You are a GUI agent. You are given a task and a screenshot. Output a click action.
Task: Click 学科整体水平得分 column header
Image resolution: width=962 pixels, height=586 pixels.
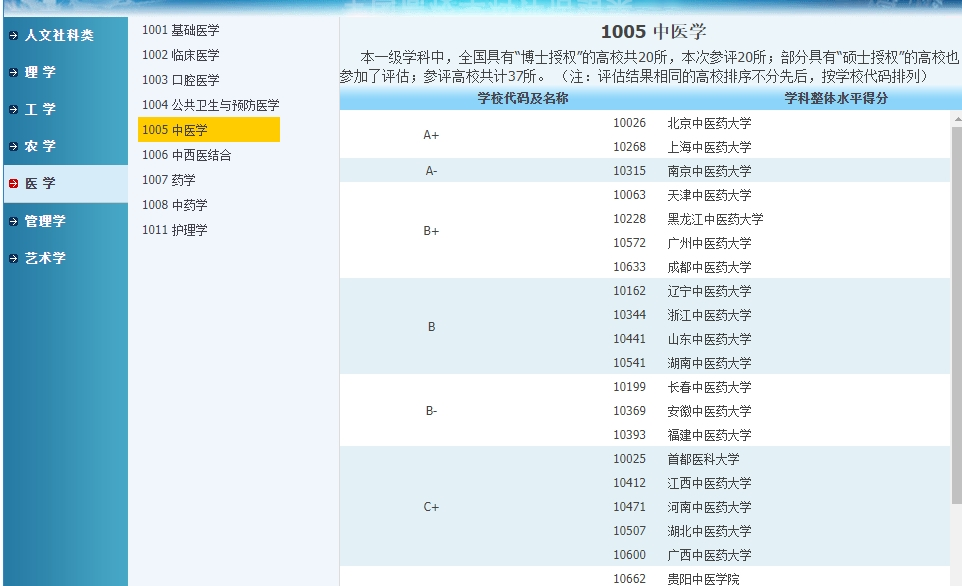click(x=836, y=98)
